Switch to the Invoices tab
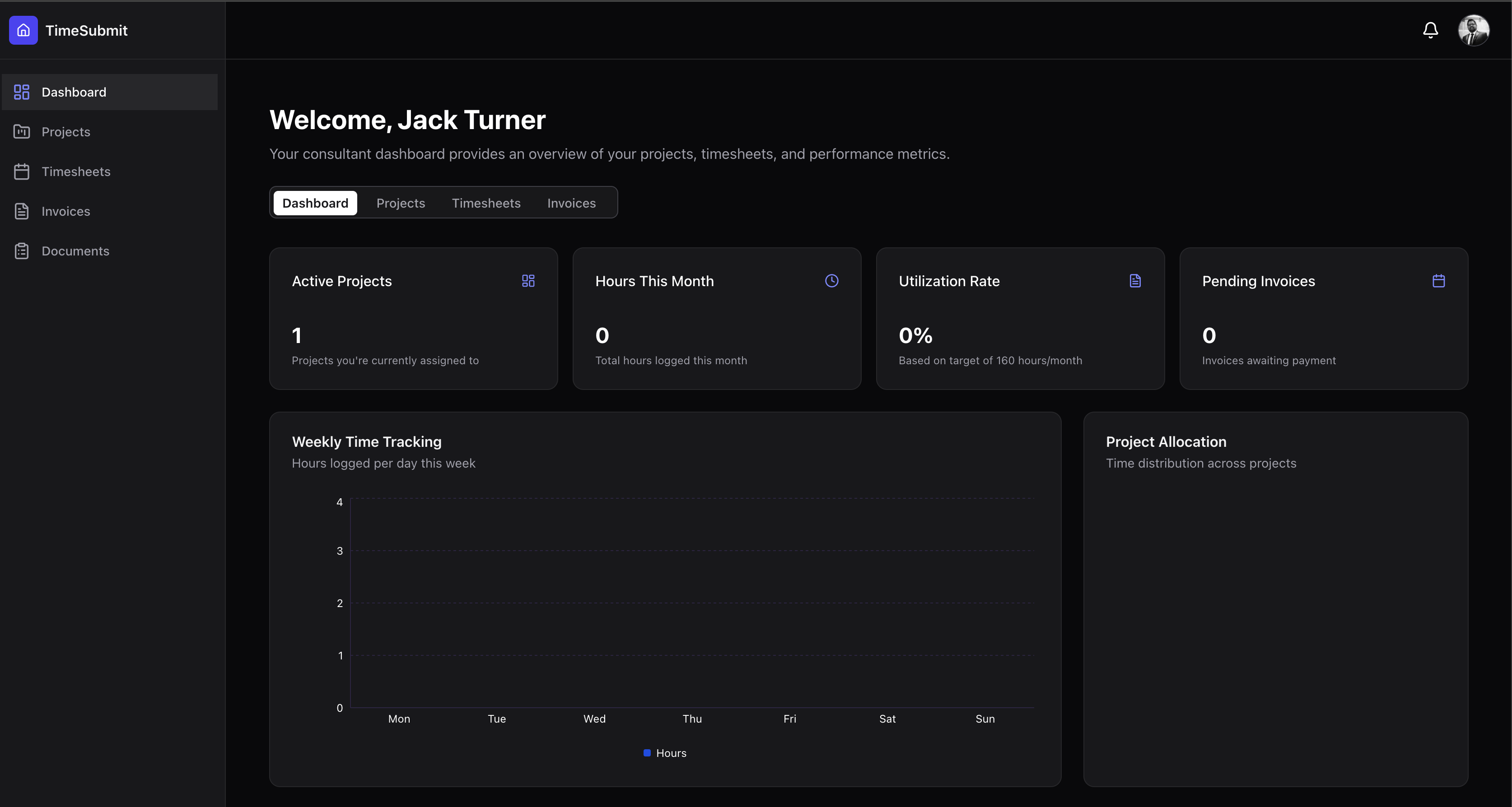 tap(571, 203)
